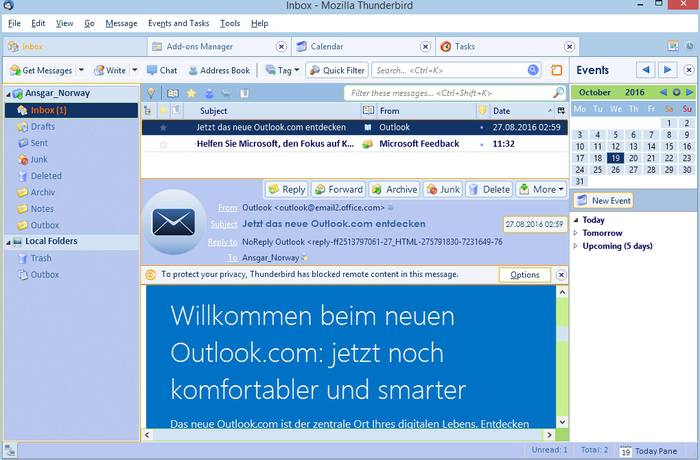The width and height of the screenshot is (700, 460).
Task: Switch to the Calendar tab
Action: 362,46
